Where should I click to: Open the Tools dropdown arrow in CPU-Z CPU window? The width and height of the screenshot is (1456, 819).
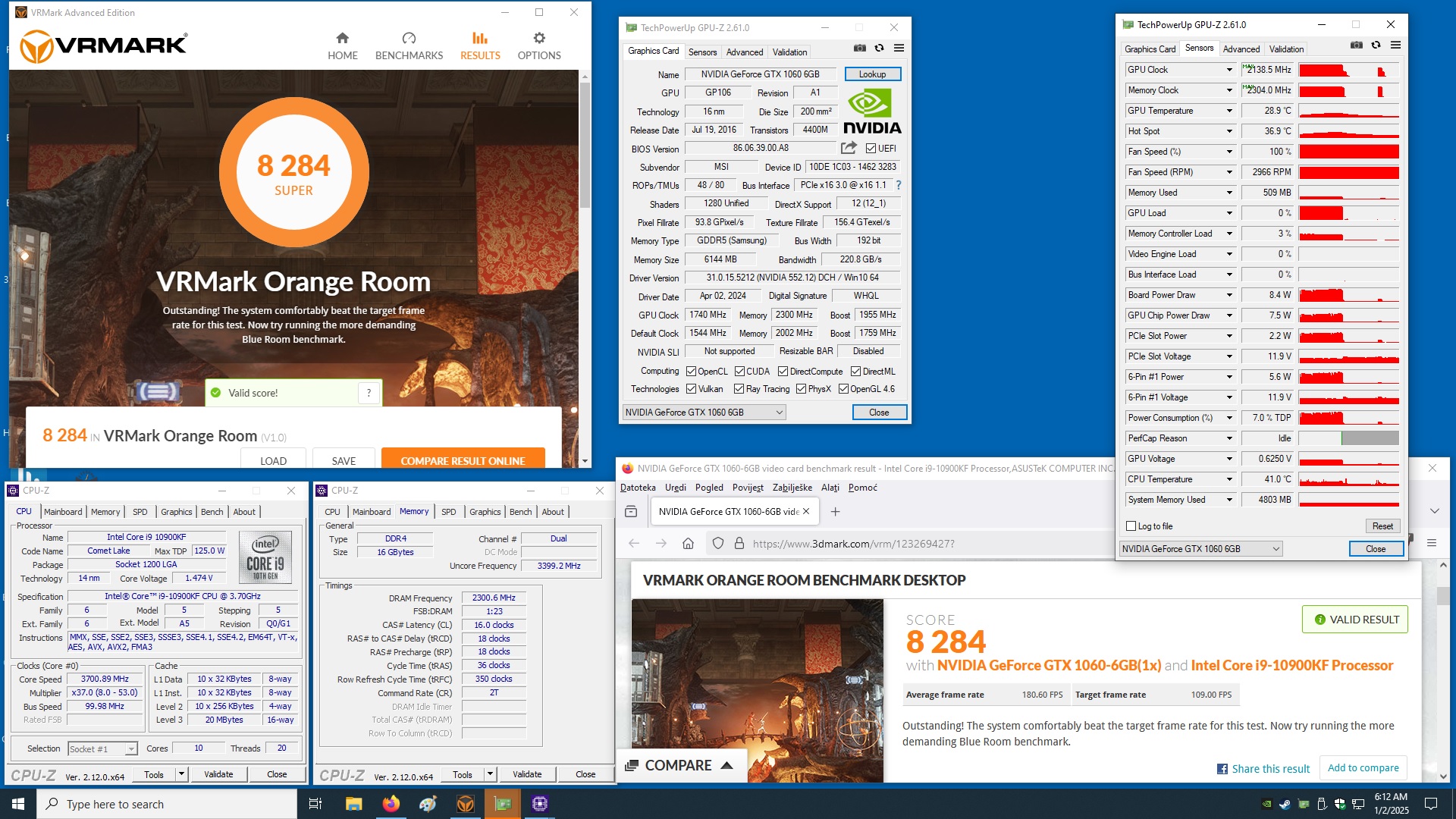click(x=181, y=774)
